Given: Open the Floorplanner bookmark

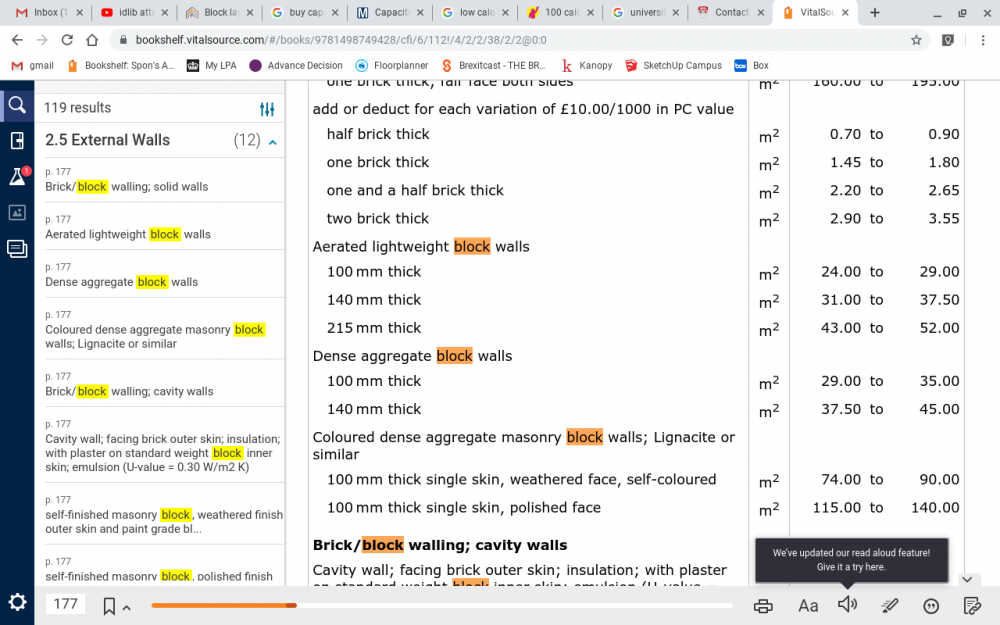Looking at the screenshot, I should click(392, 65).
